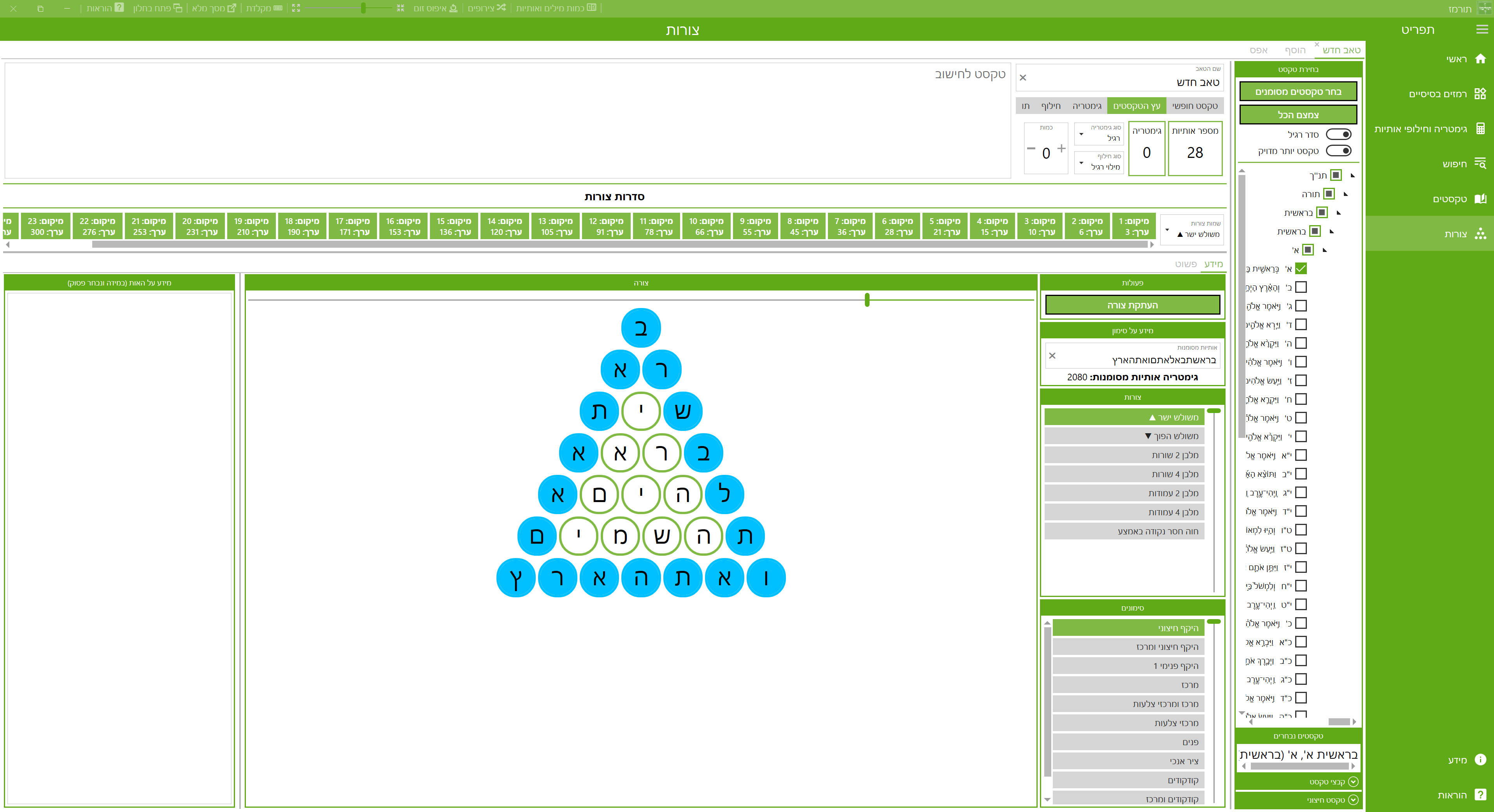Uncheck the verse א' בראשית checkbox
This screenshot has width=1494, height=812.
[x=1301, y=268]
